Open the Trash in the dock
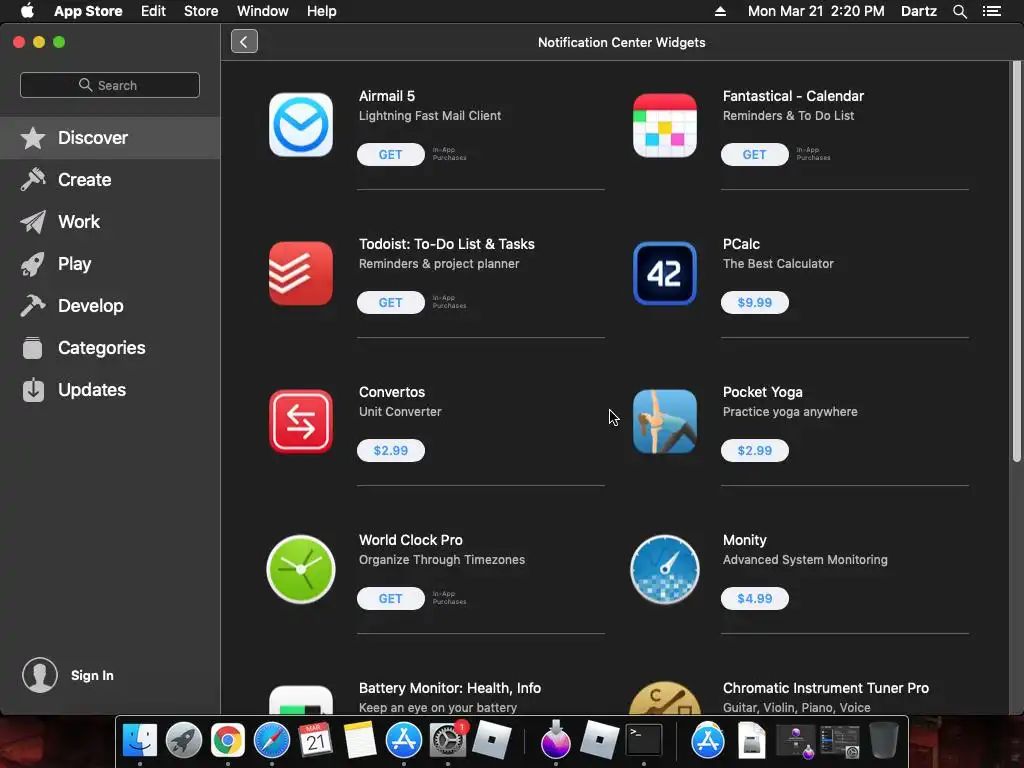 point(883,741)
